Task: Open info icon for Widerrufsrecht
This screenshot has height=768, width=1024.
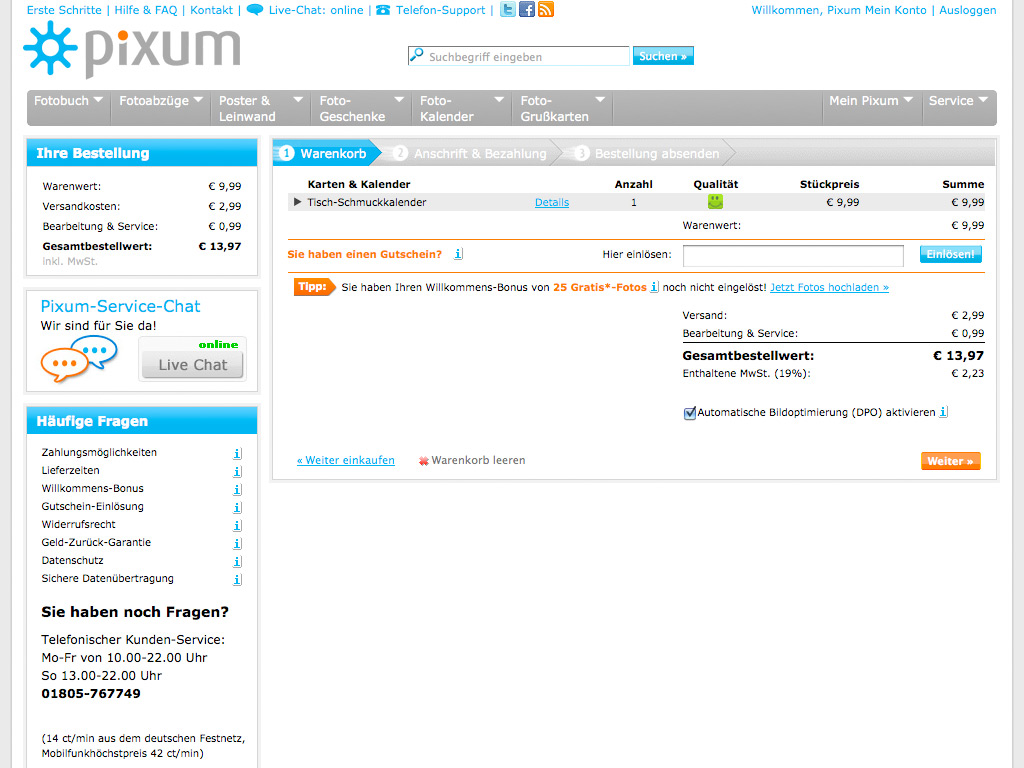Action: point(238,525)
